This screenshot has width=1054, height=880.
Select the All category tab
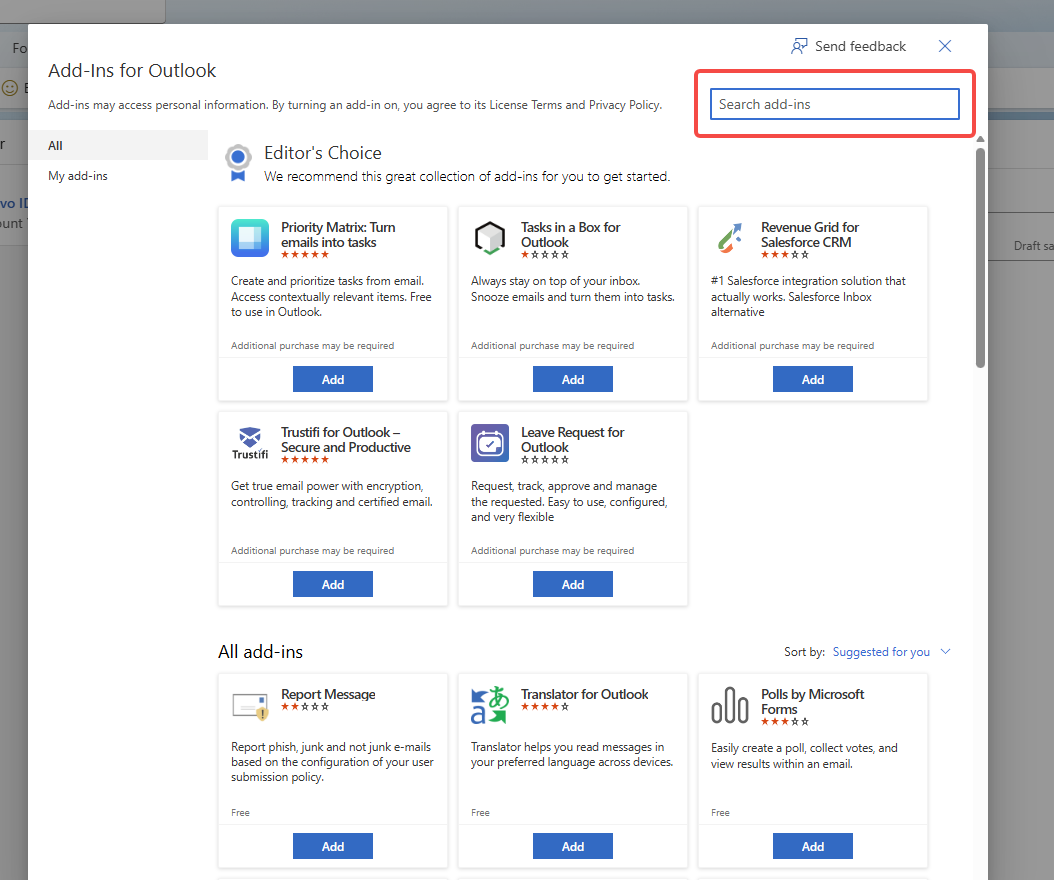coord(118,145)
